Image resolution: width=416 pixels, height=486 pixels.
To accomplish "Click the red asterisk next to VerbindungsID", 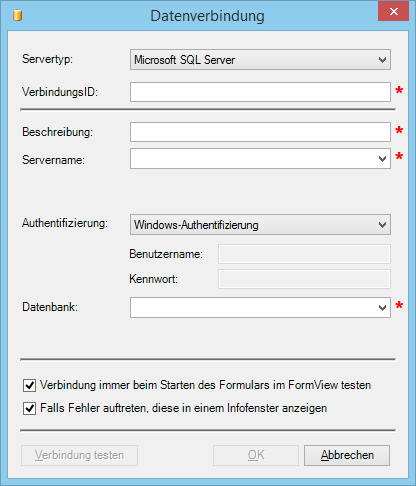I will (399, 90).
